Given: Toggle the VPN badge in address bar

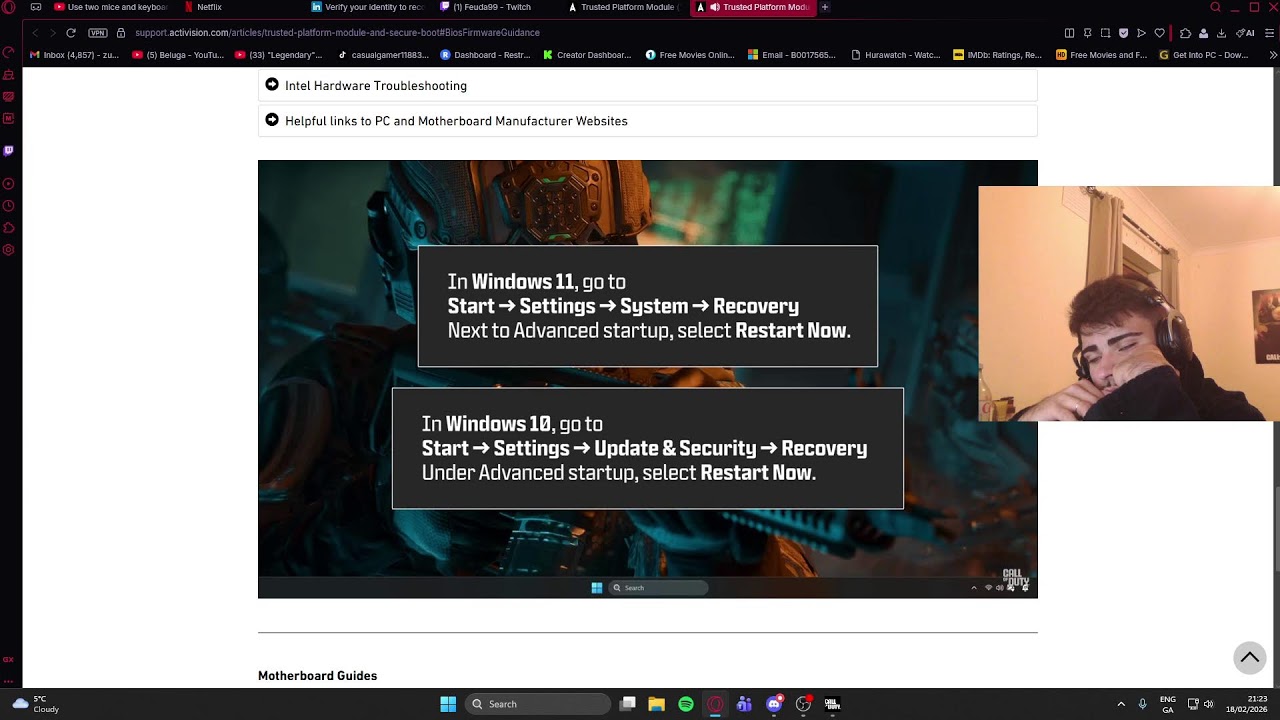Looking at the screenshot, I should coord(98,33).
